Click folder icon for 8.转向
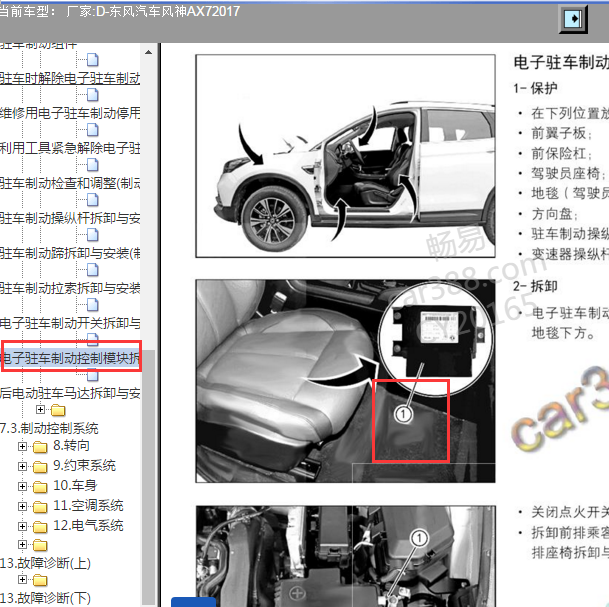 (40, 447)
